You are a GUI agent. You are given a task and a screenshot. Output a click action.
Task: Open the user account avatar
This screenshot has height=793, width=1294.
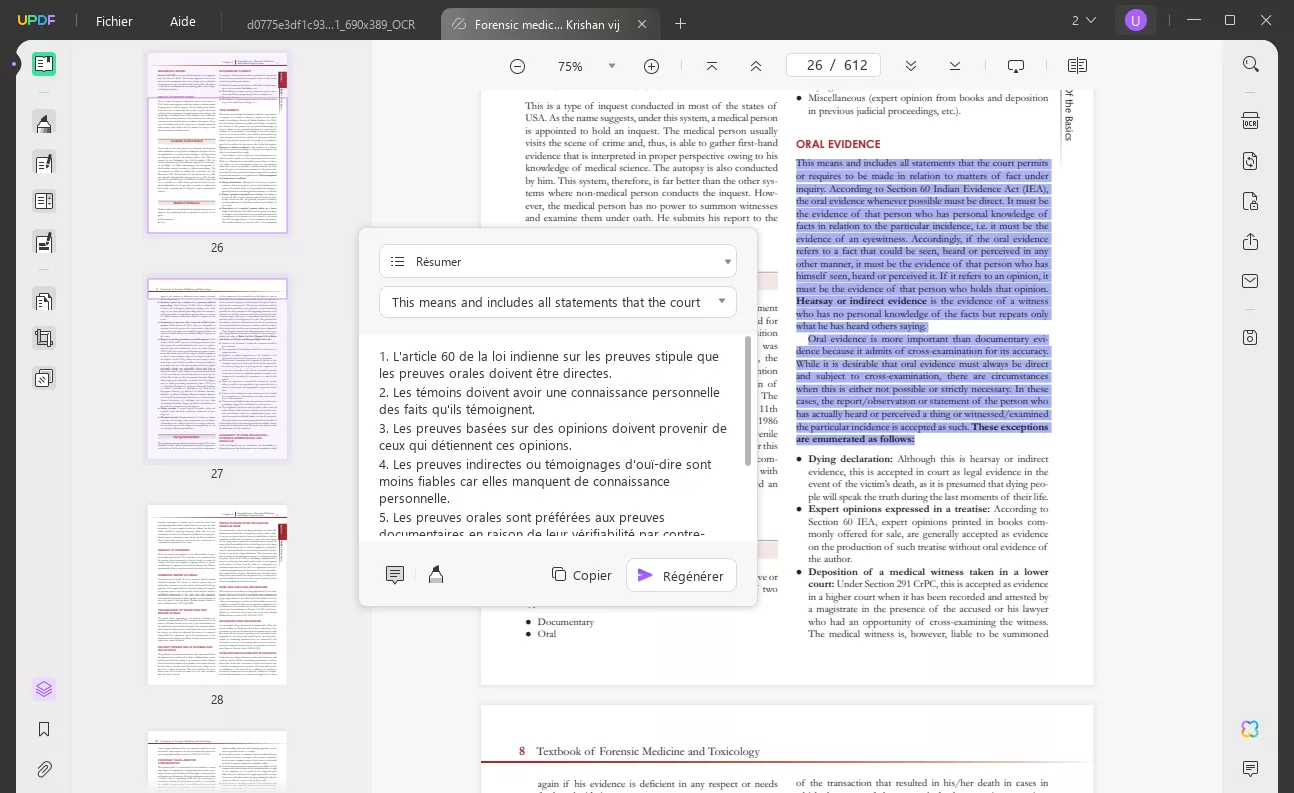[1136, 20]
